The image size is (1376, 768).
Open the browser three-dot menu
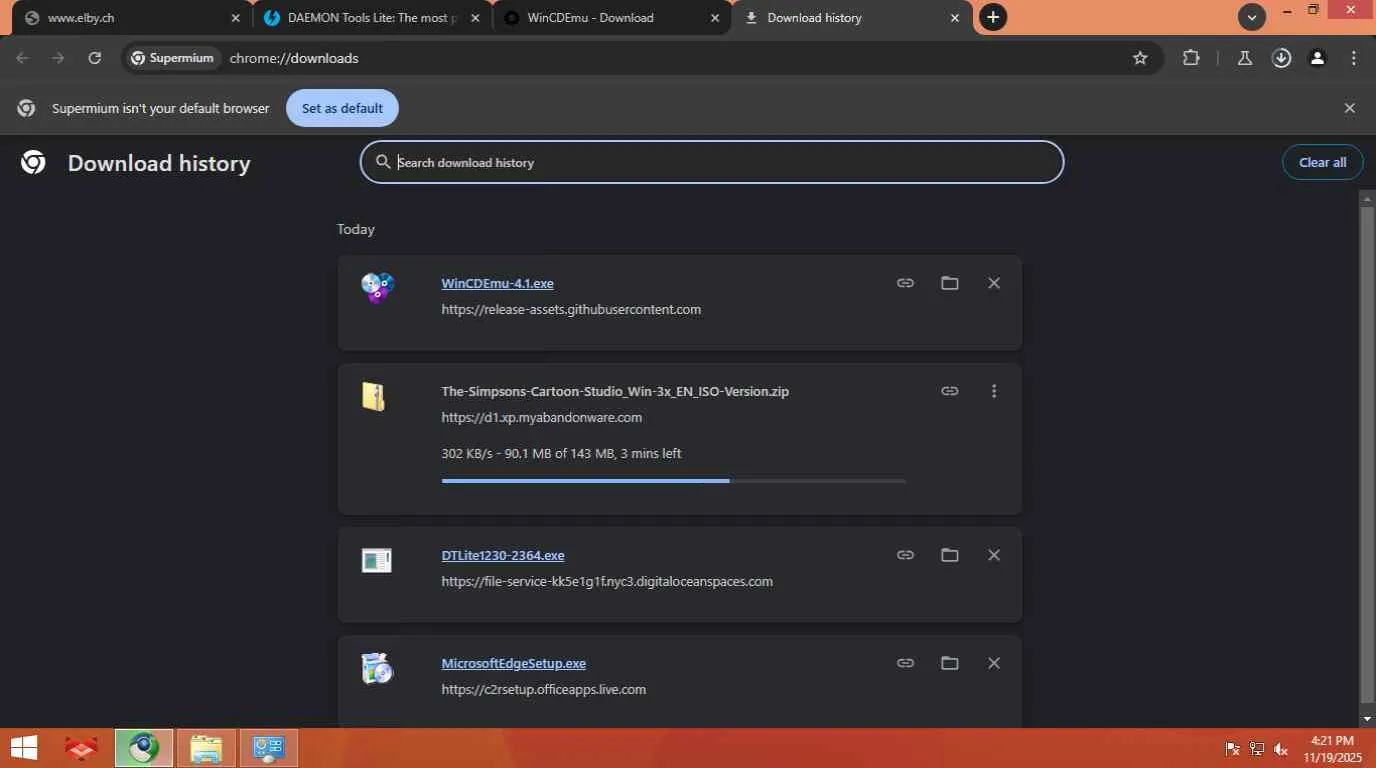[x=1354, y=58]
